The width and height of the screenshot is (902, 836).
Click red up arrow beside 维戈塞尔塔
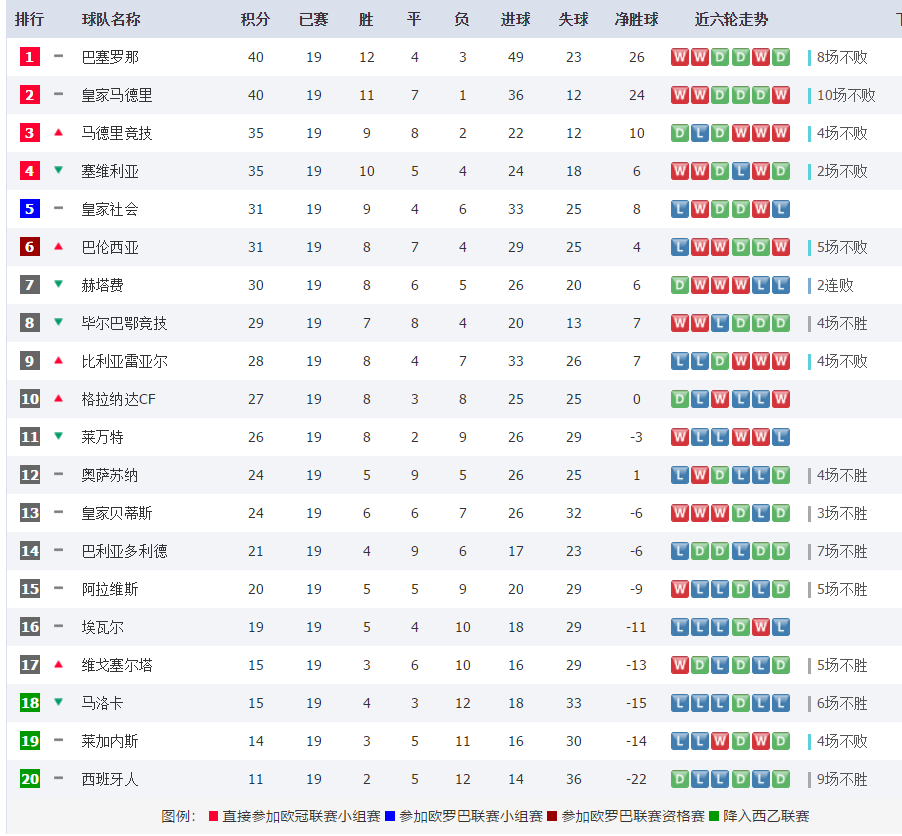(58, 665)
